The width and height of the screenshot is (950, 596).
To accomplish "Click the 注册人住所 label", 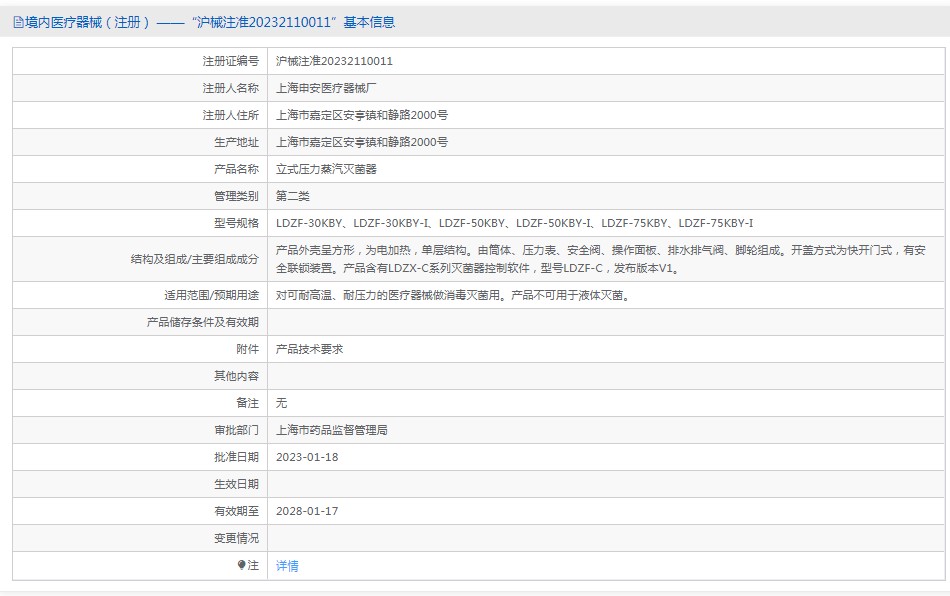I will (x=230, y=115).
